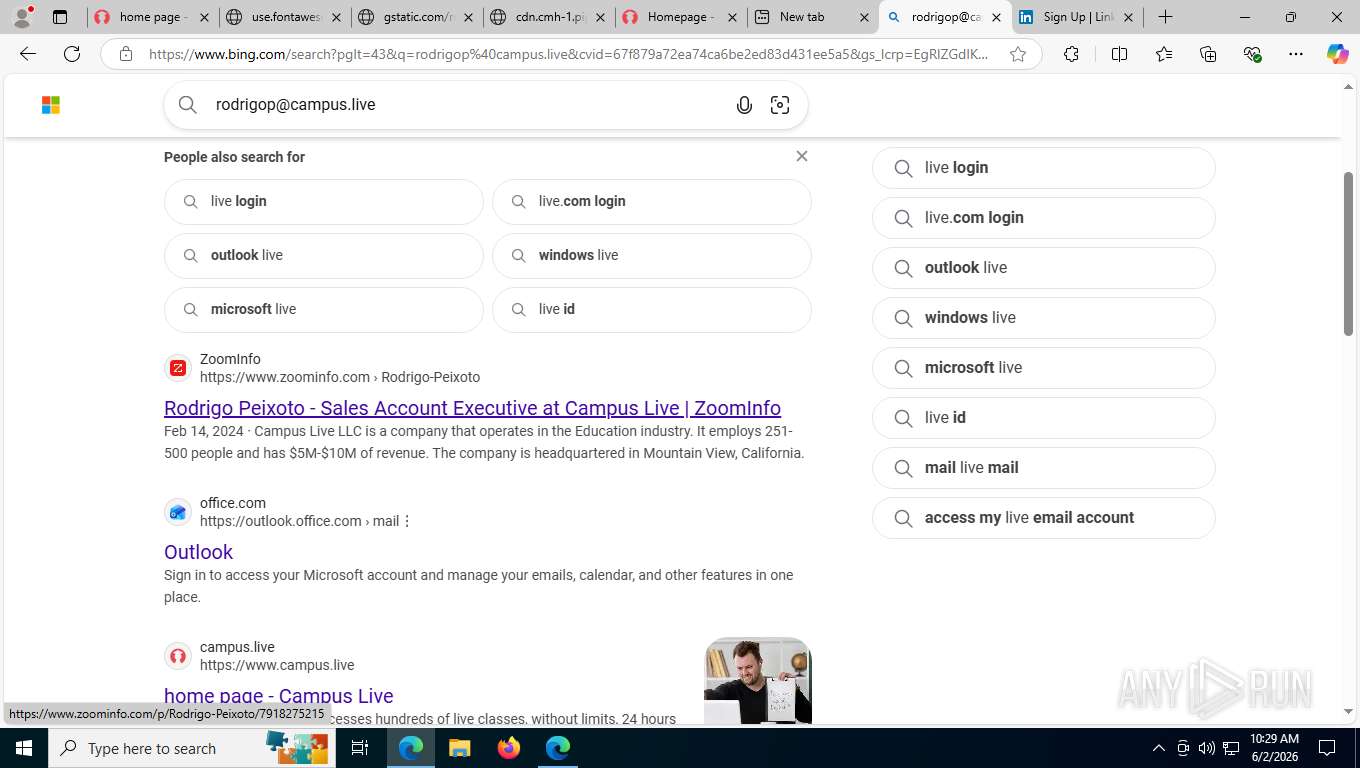Click the browser address bar URL
1360x768 pixels.
click(568, 54)
